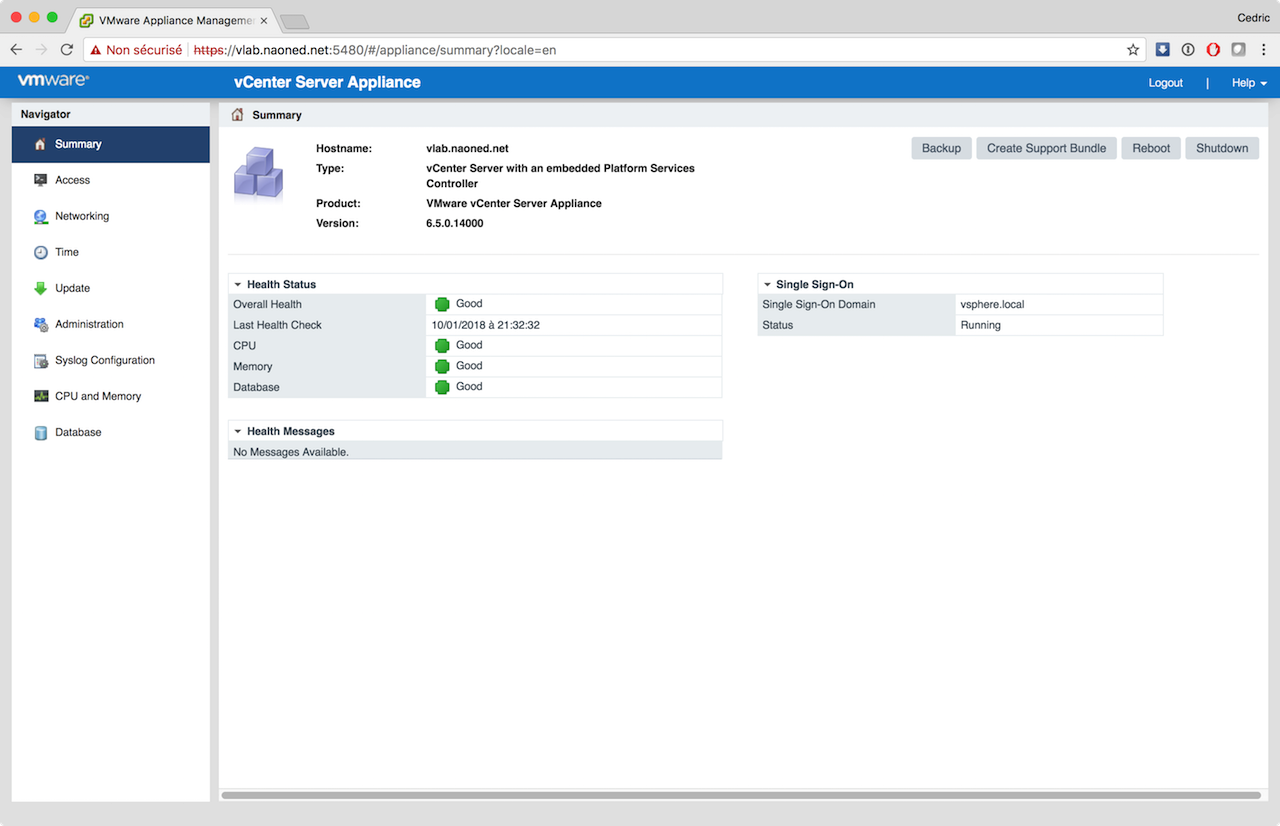Open the Help dropdown menu
This screenshot has width=1280, height=826.
(x=1249, y=83)
